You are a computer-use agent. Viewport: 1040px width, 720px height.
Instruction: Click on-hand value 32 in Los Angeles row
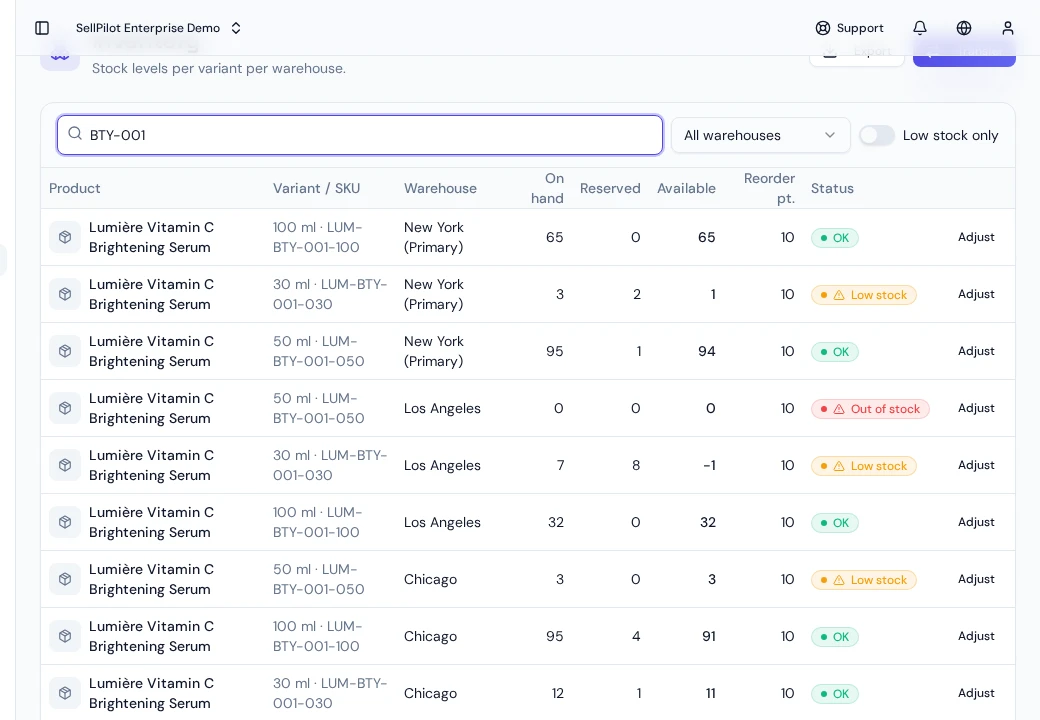pos(556,522)
